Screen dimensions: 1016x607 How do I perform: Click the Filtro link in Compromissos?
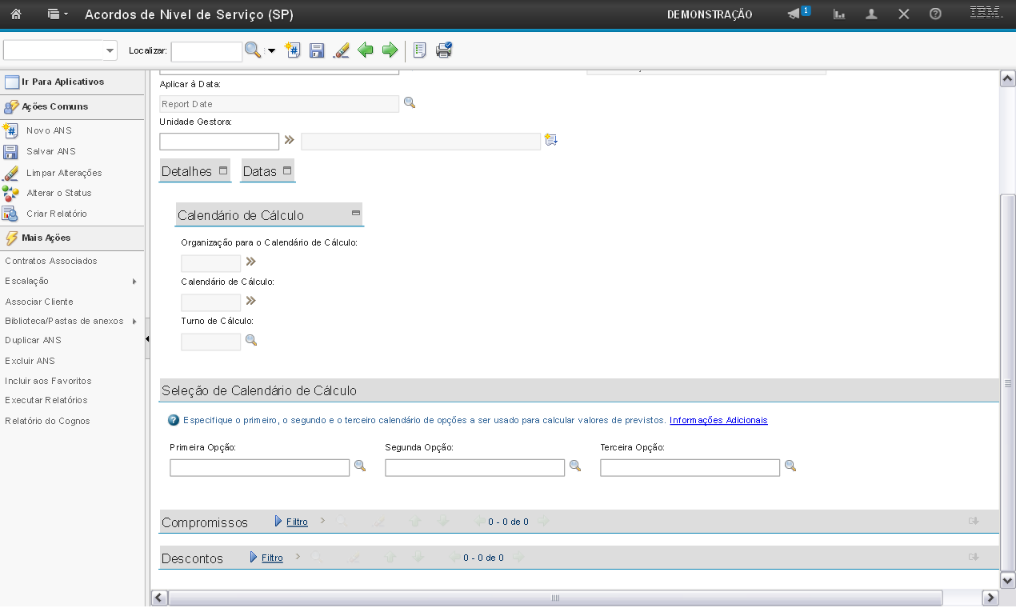click(297, 522)
